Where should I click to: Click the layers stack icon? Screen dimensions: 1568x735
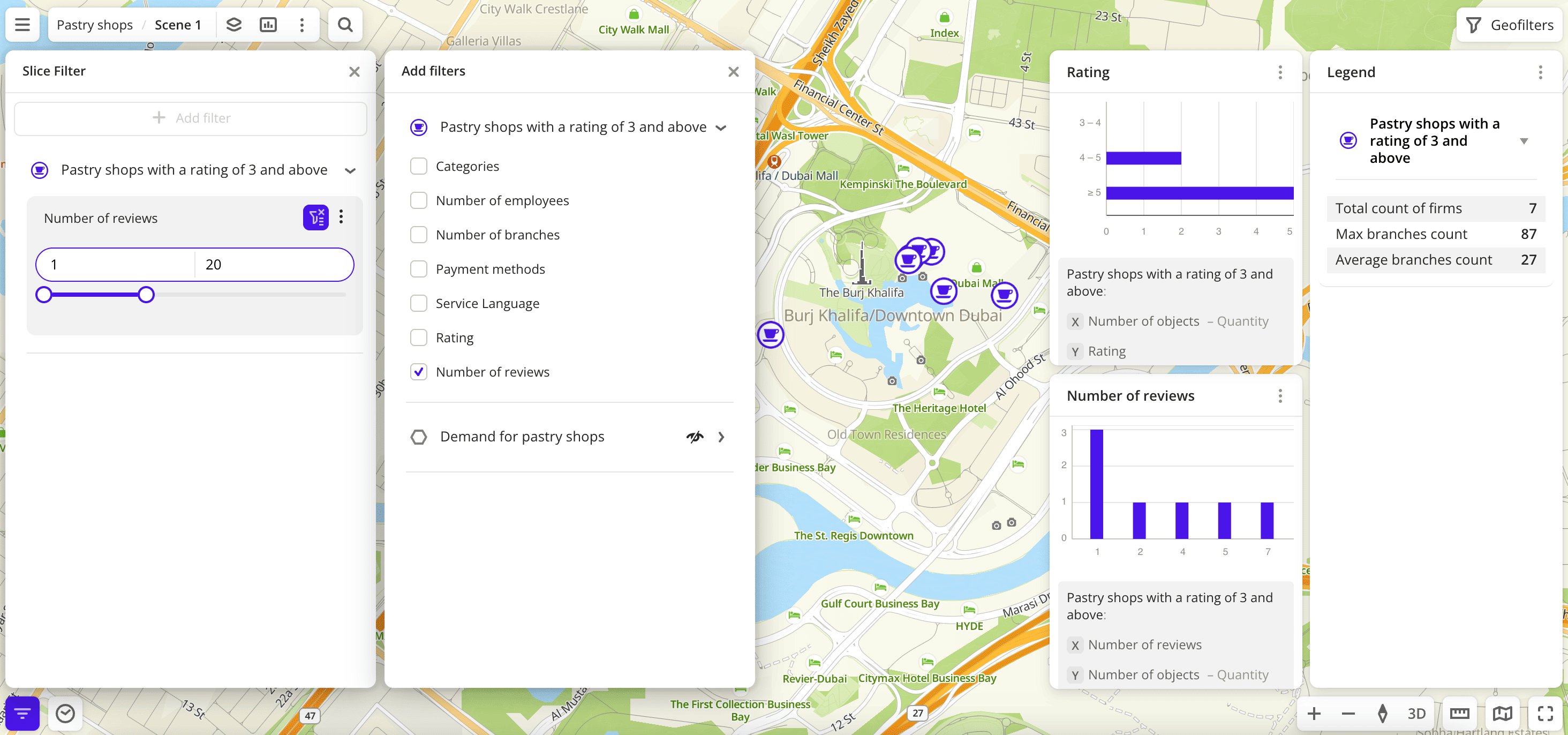[x=233, y=25]
